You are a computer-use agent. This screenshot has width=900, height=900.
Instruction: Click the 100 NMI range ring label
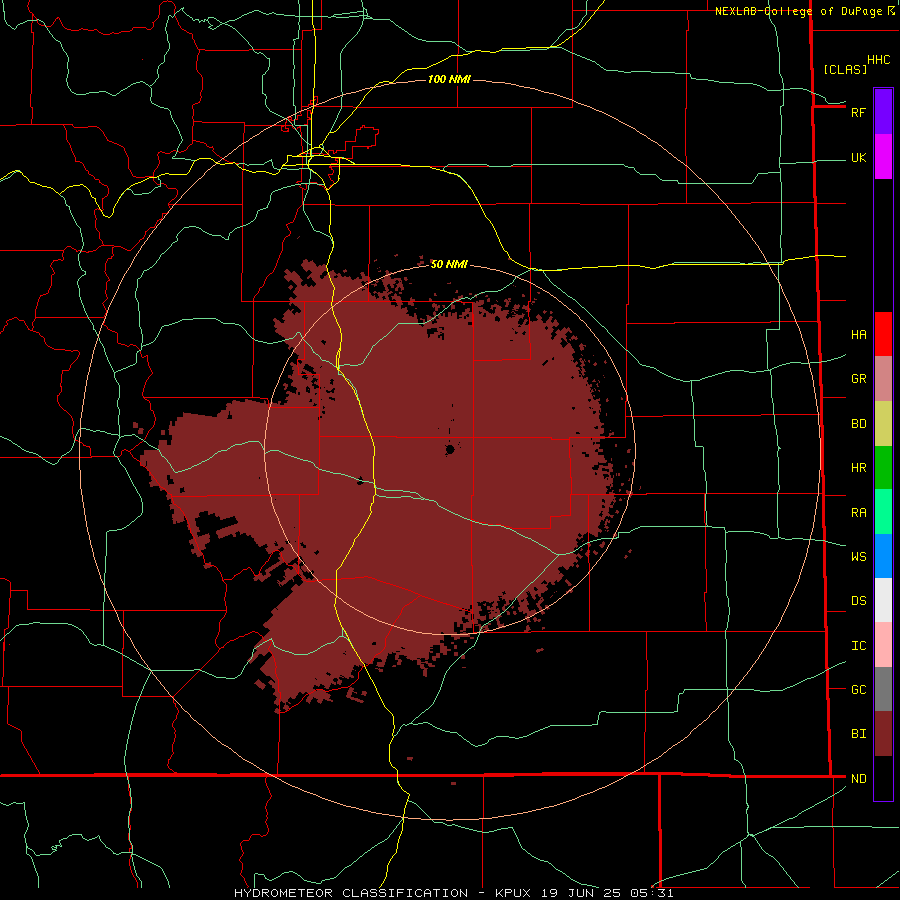(x=449, y=79)
